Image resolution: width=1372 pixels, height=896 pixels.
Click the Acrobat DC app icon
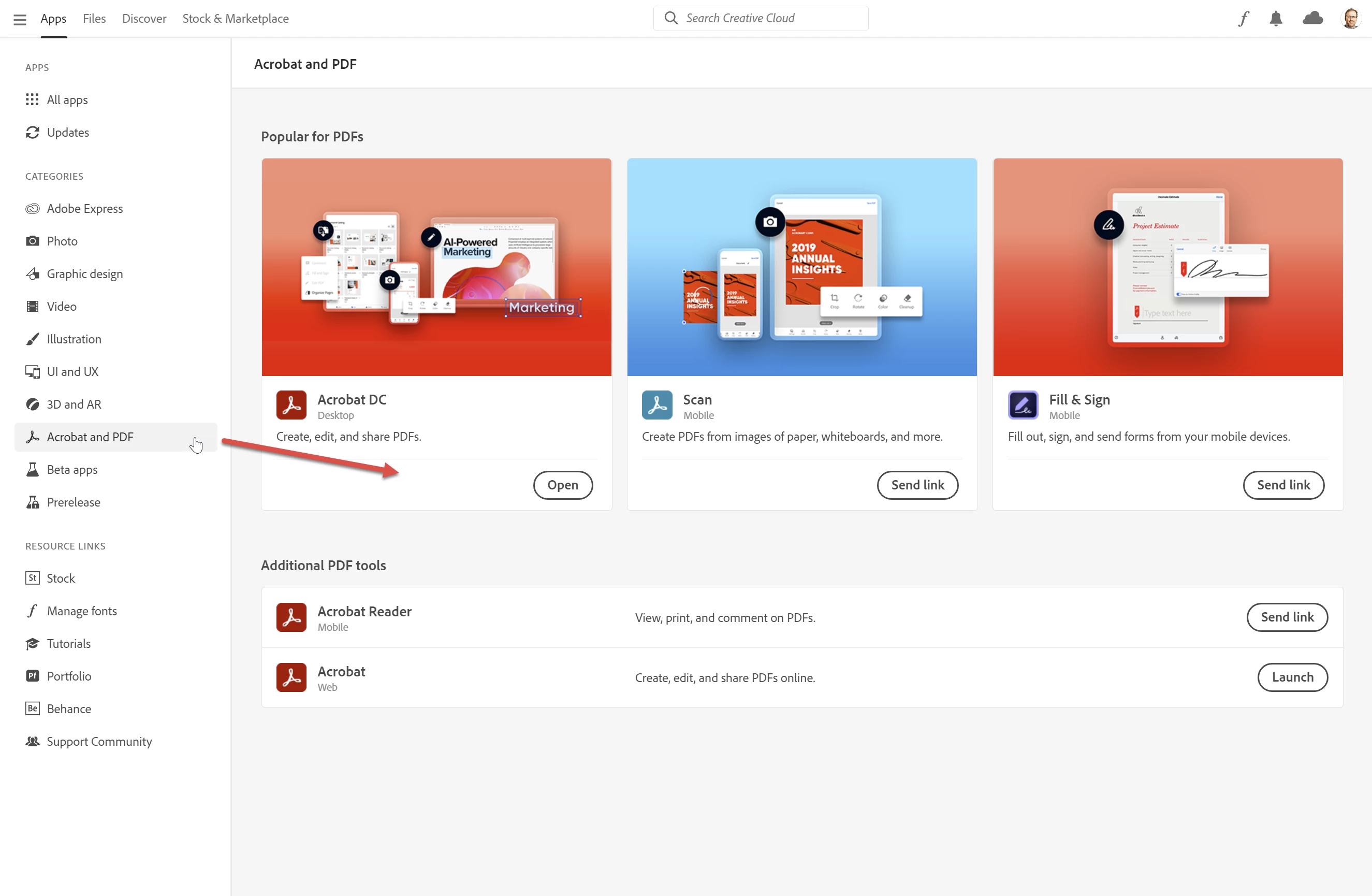291,406
